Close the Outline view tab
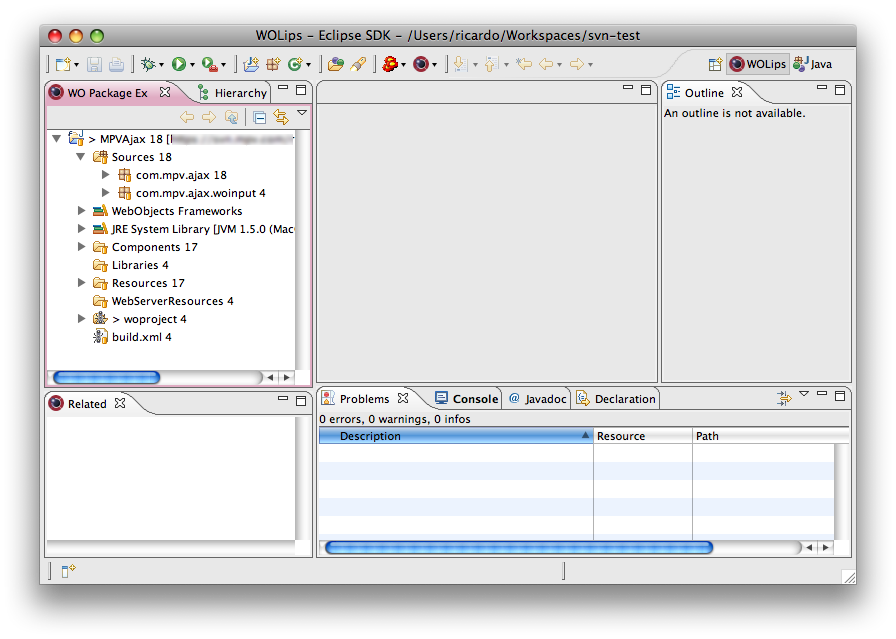This screenshot has height=639, width=896. (x=737, y=92)
